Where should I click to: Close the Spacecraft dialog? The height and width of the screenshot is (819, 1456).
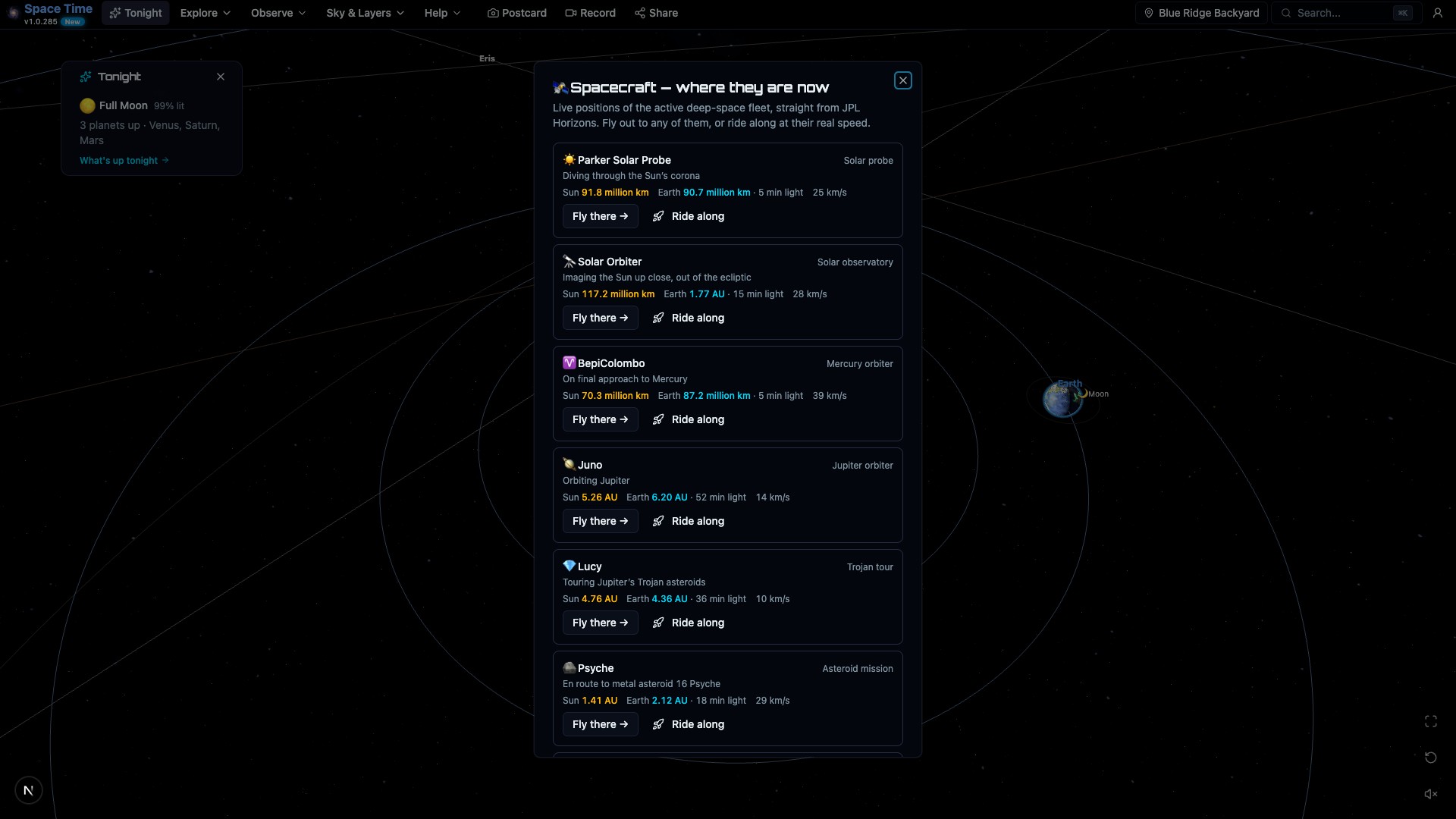902,80
